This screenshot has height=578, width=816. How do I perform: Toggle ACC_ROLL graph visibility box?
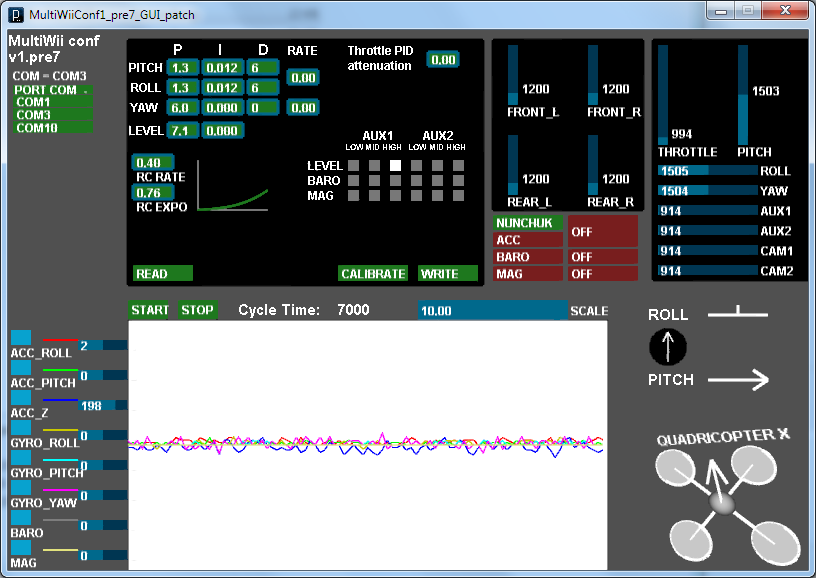21,337
